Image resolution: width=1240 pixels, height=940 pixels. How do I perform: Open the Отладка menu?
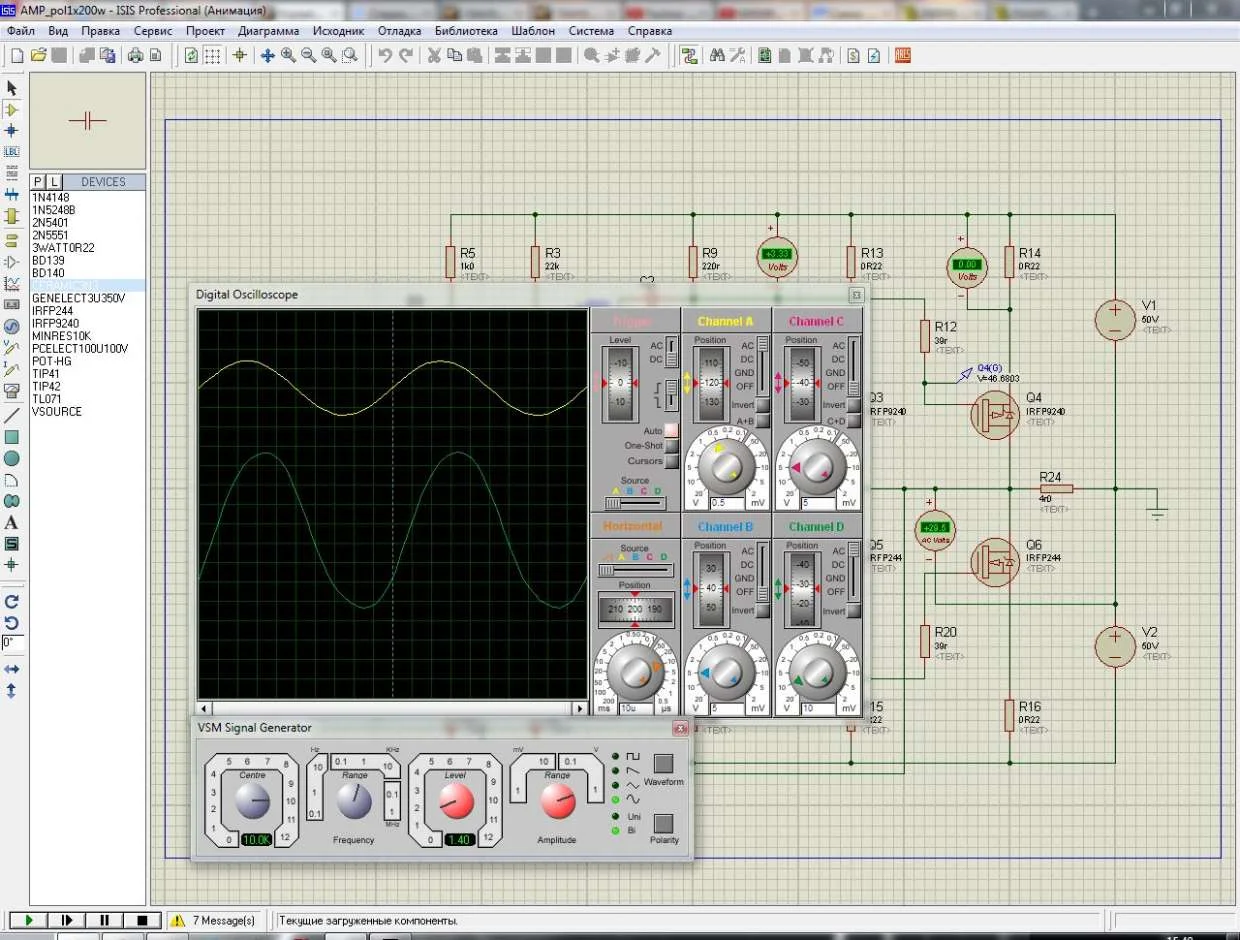[398, 31]
